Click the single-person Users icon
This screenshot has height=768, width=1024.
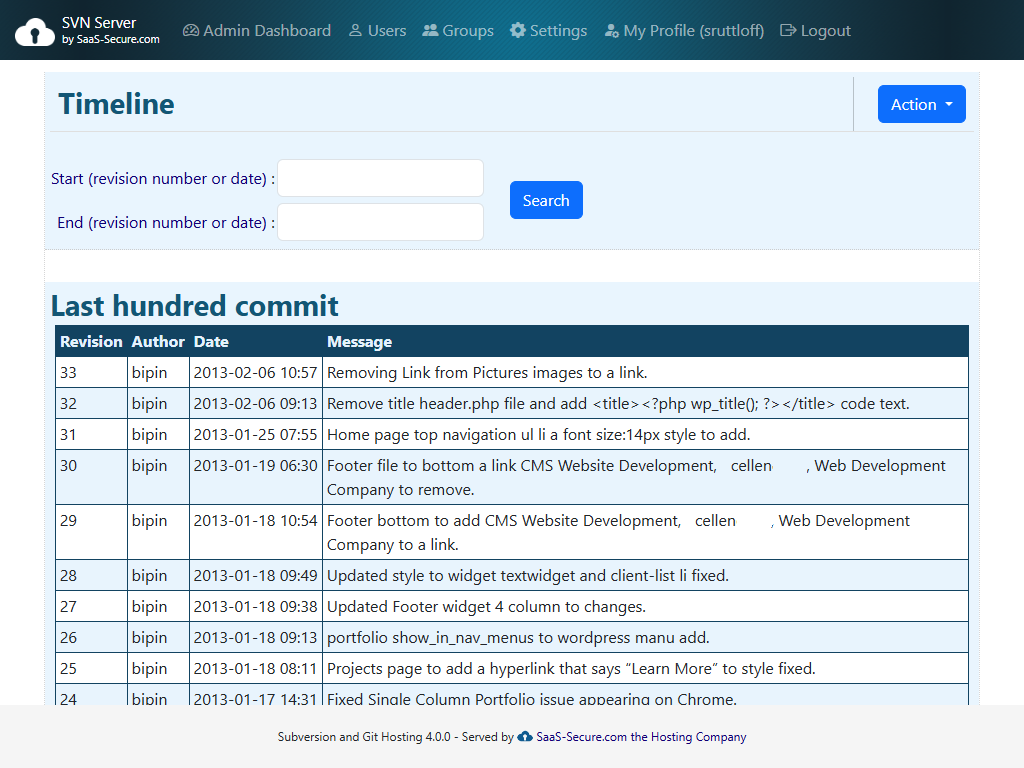[x=354, y=30]
